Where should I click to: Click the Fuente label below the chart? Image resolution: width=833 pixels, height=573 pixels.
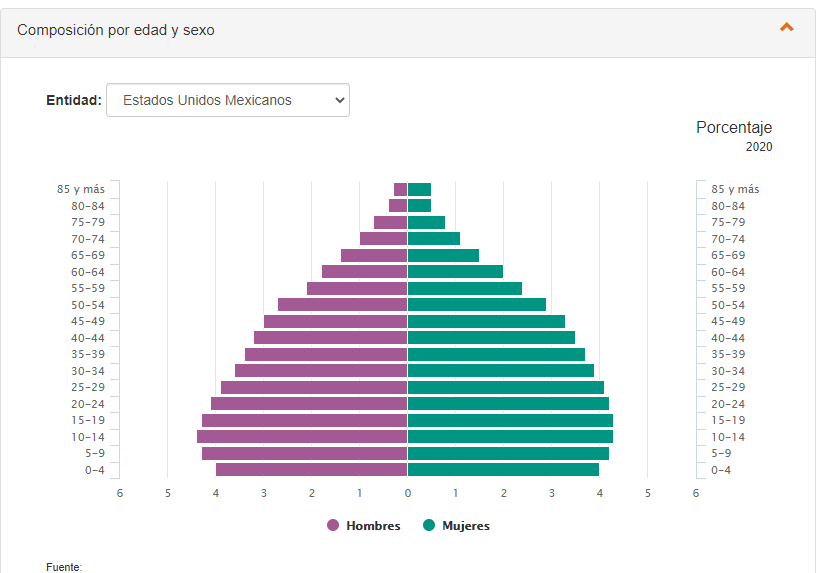(x=64, y=567)
